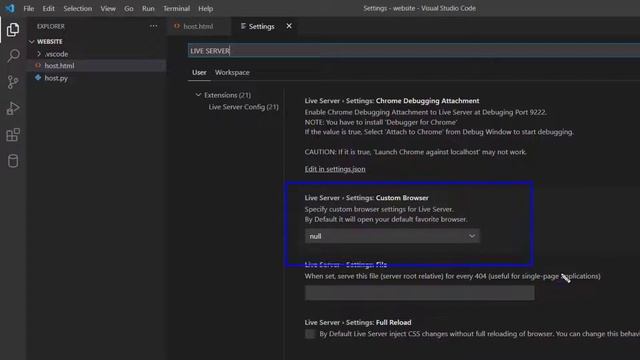Click Edit in settings.json link
640x360 pixels.
(335, 169)
